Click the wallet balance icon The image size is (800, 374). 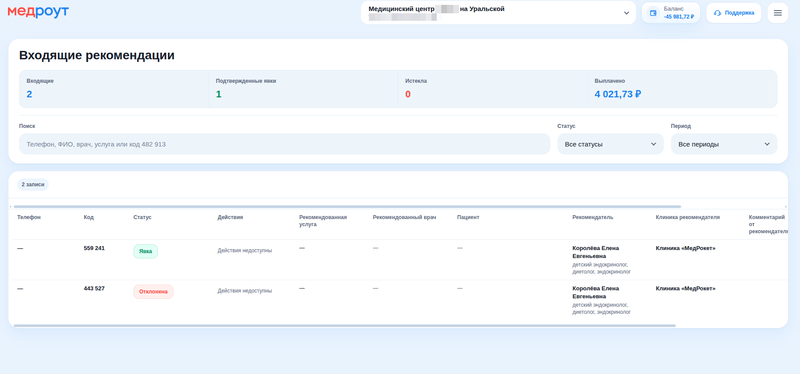tap(653, 13)
